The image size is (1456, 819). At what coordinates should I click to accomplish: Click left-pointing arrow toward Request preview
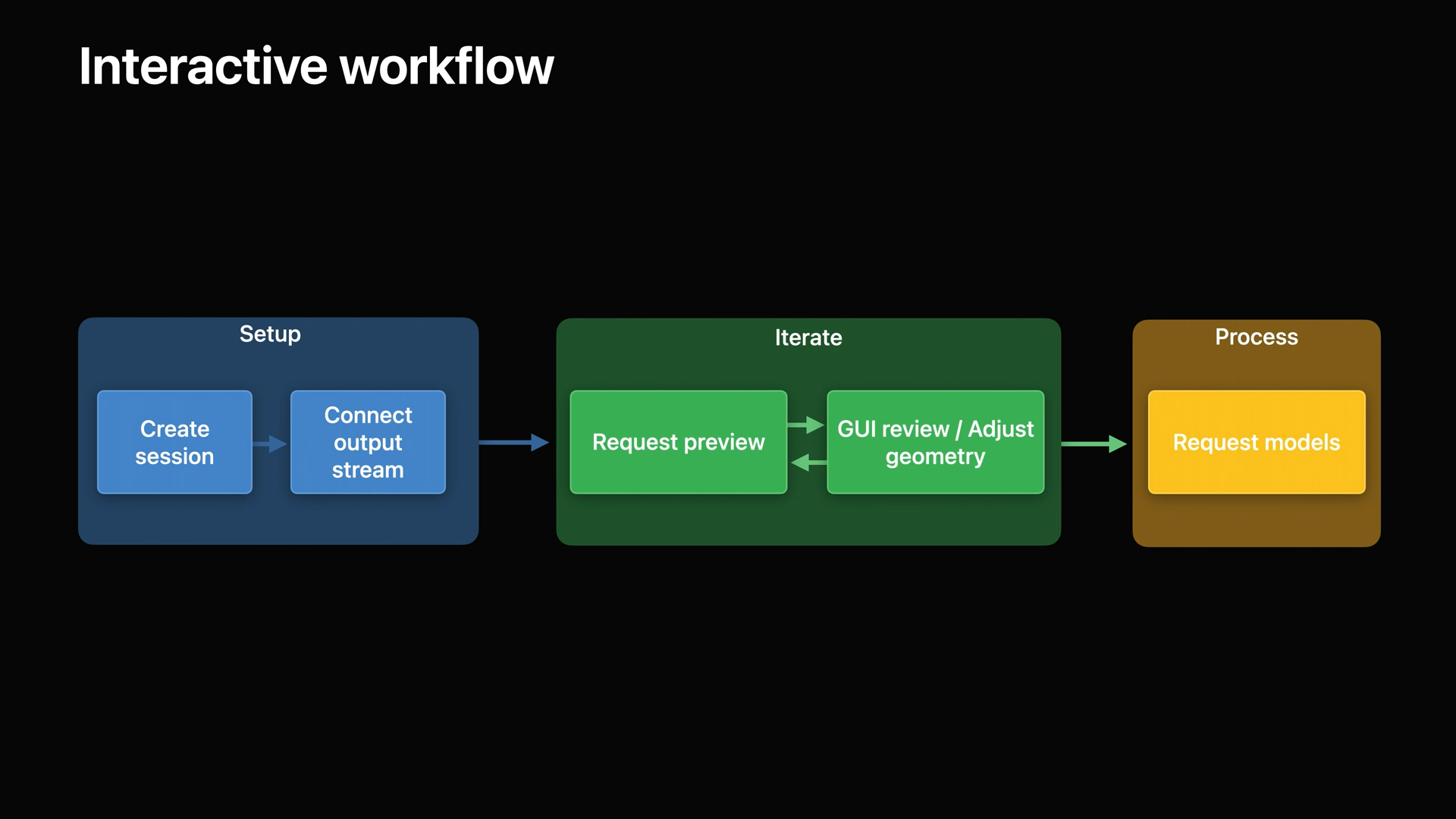[x=808, y=462]
